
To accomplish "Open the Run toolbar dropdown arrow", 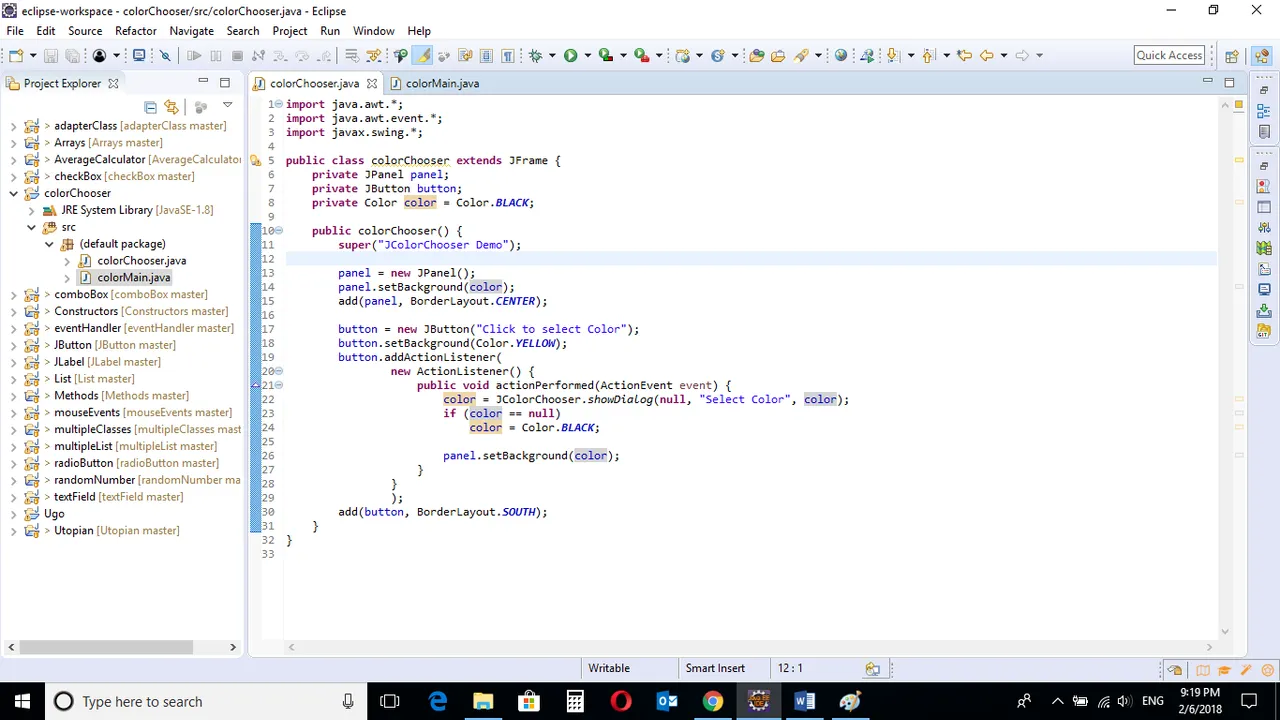I will coord(587,55).
